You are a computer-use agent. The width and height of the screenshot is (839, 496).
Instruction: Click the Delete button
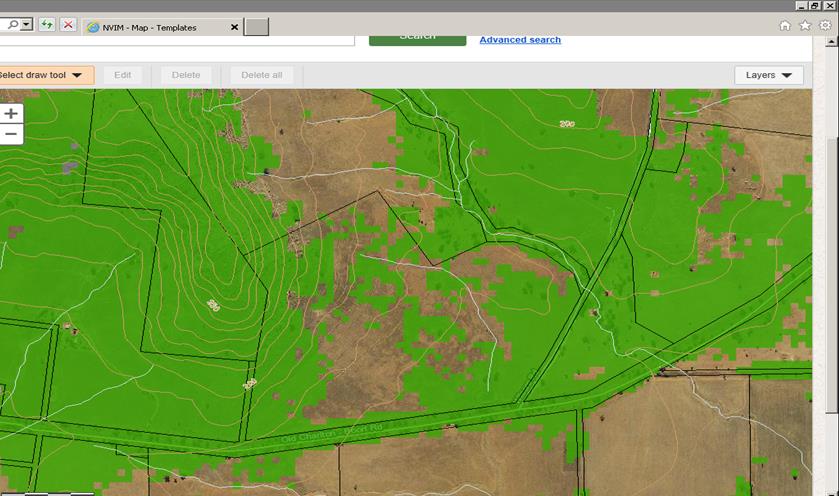coord(186,75)
